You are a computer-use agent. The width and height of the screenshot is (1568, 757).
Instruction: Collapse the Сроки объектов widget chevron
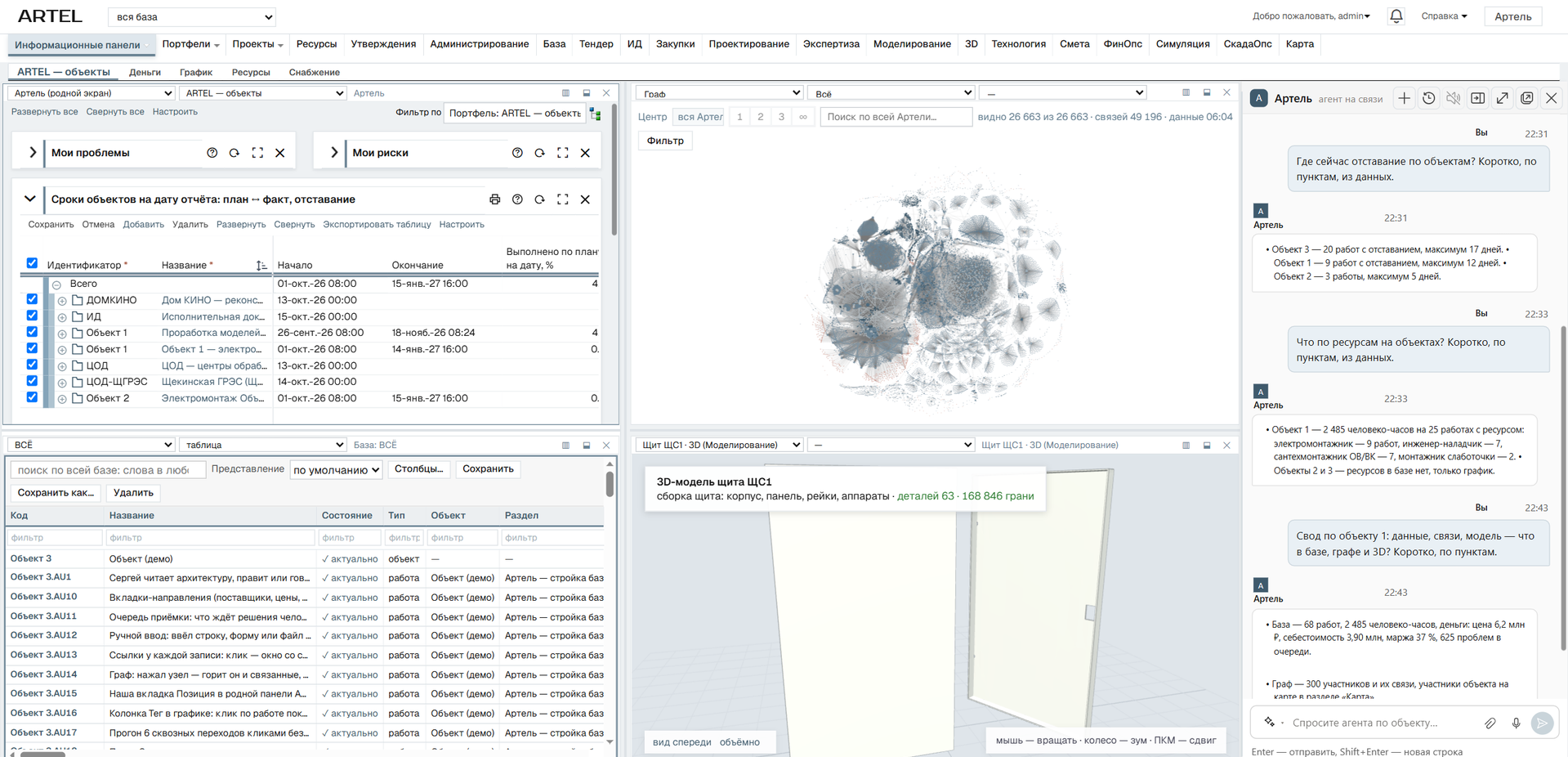tap(30, 199)
